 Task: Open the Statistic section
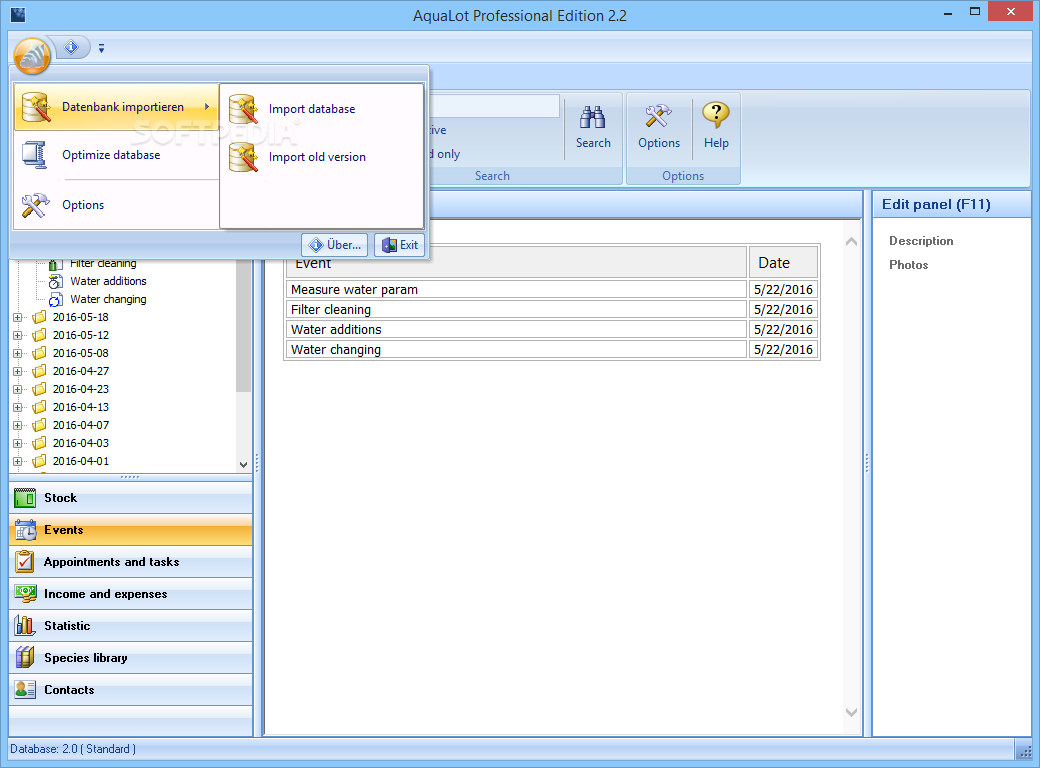pos(131,625)
